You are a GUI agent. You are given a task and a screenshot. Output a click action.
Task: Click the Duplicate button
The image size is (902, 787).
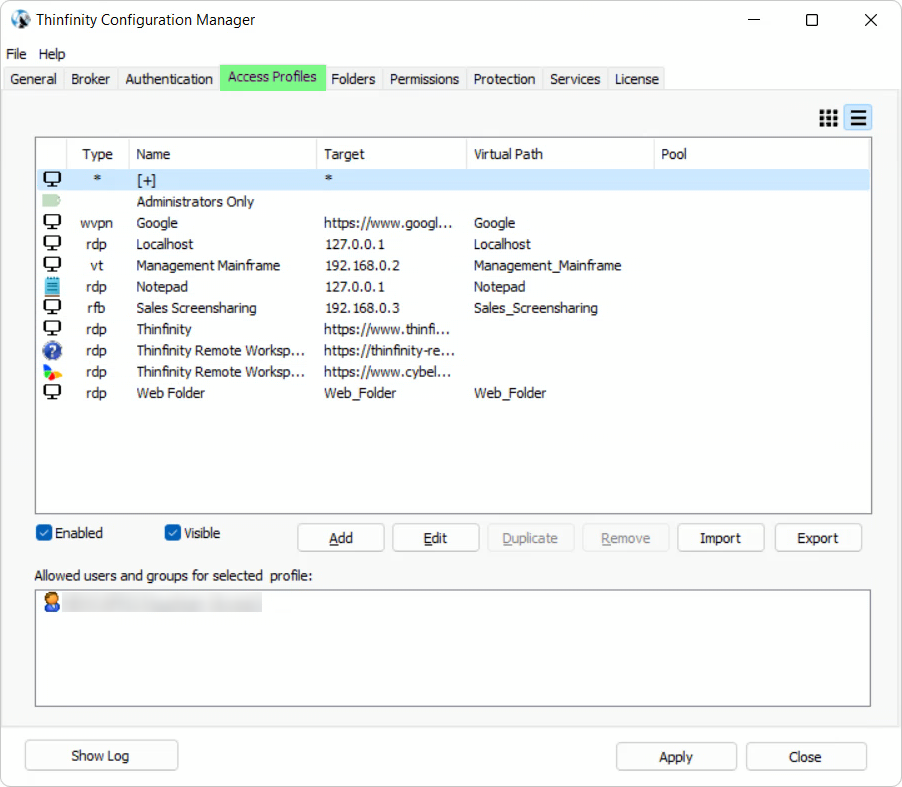(530, 538)
